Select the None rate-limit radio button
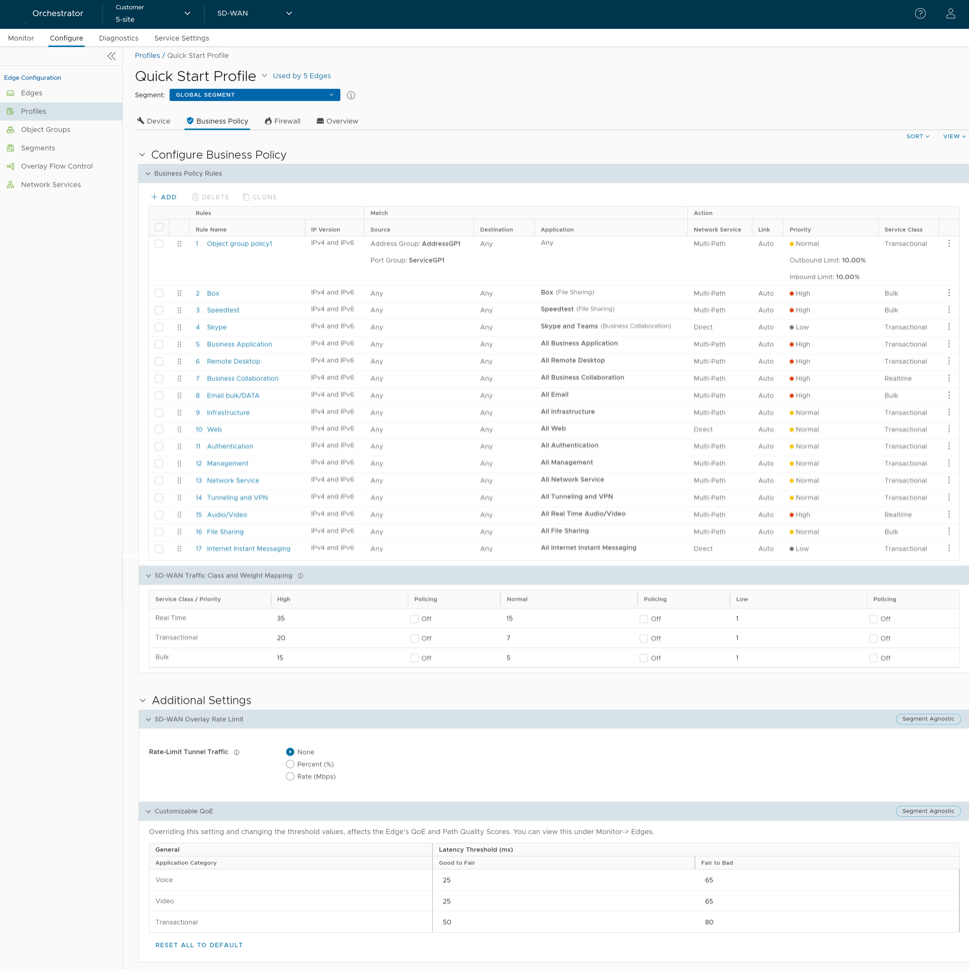 click(x=291, y=751)
